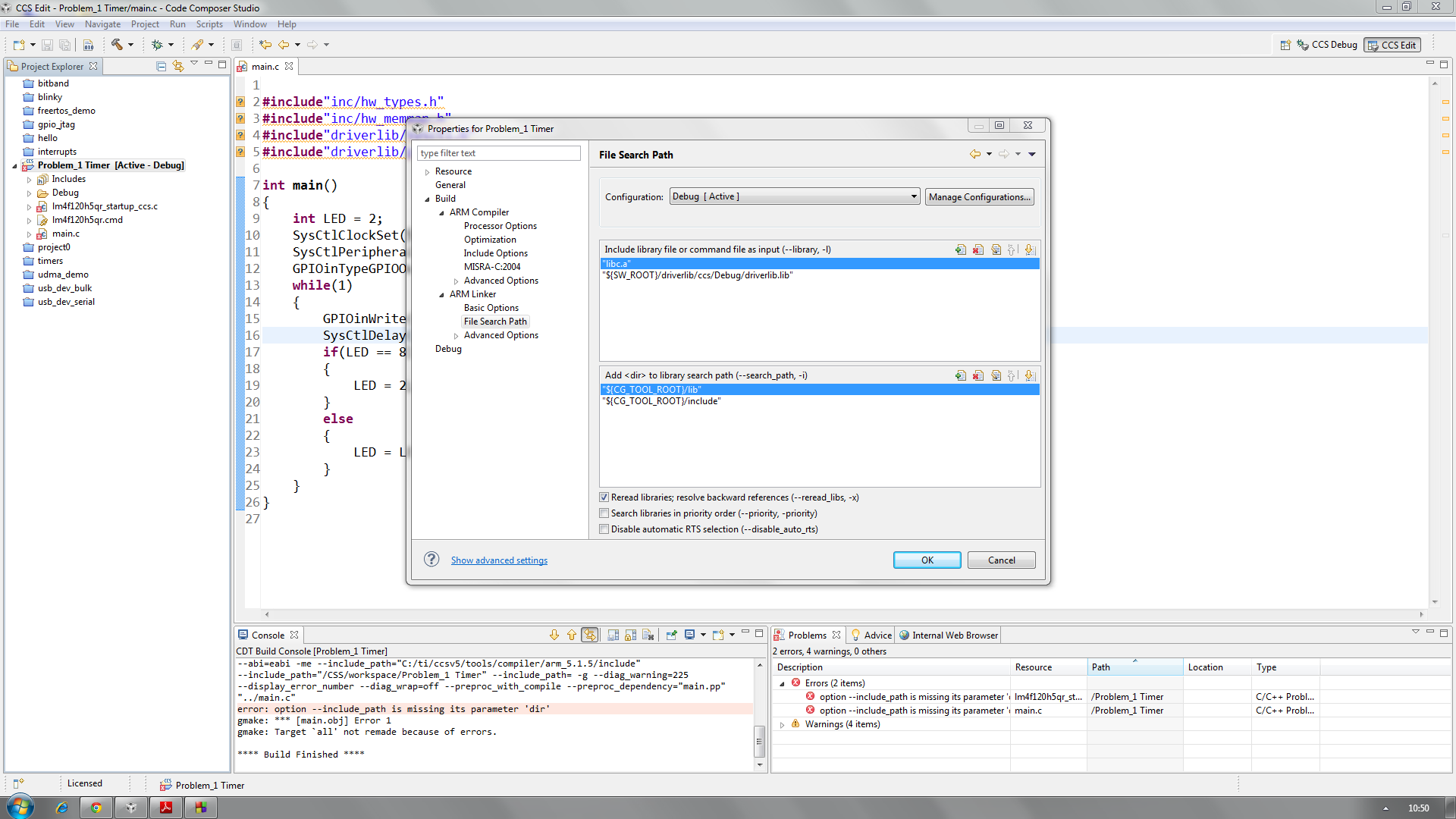Image resolution: width=1456 pixels, height=819 pixels.
Task: Click Edit icon for library search path list
Action: pyautogui.click(x=996, y=375)
